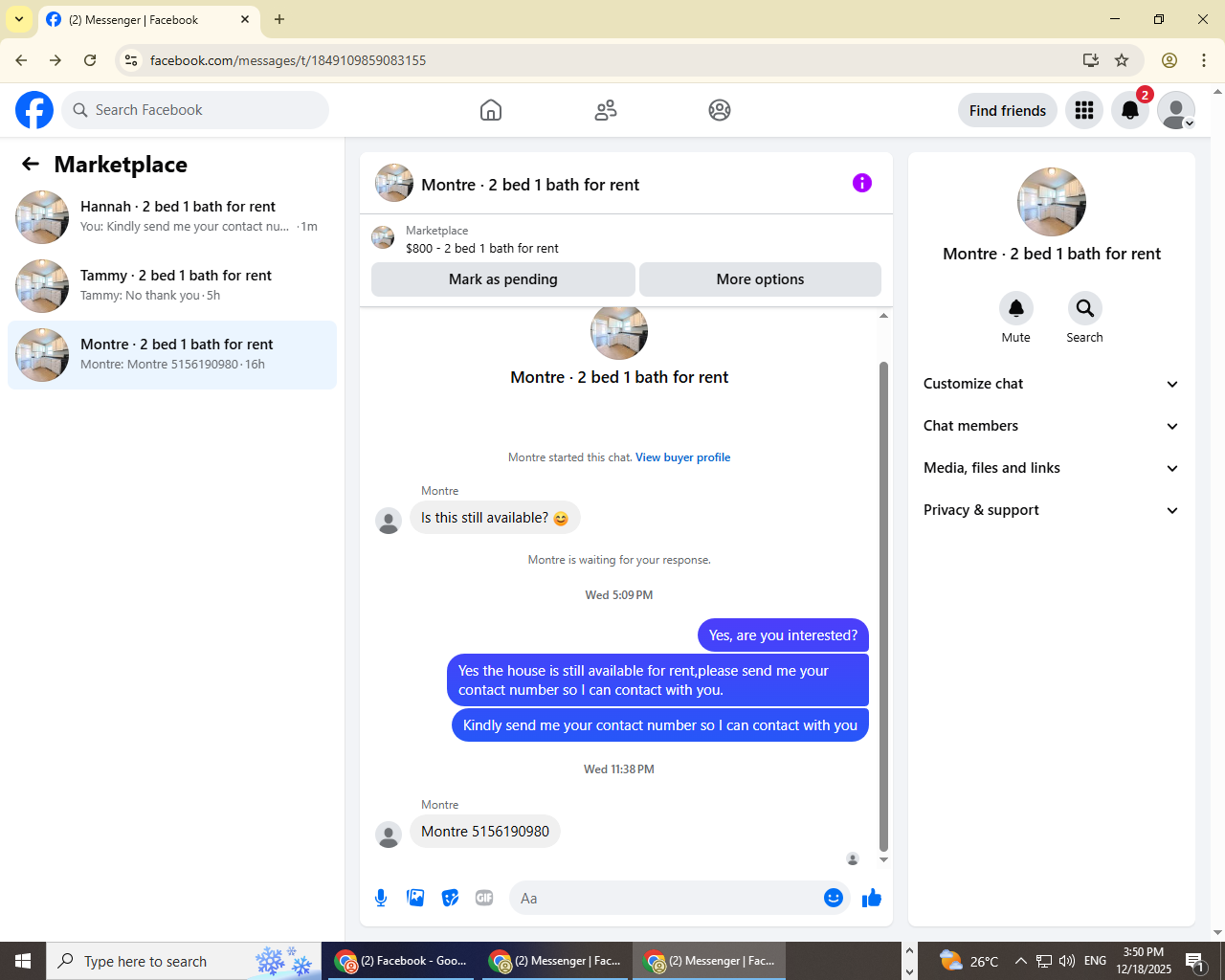Viewport: 1225px width, 980px height.
Task: Open the account profile avatar menu
Action: (1176, 110)
